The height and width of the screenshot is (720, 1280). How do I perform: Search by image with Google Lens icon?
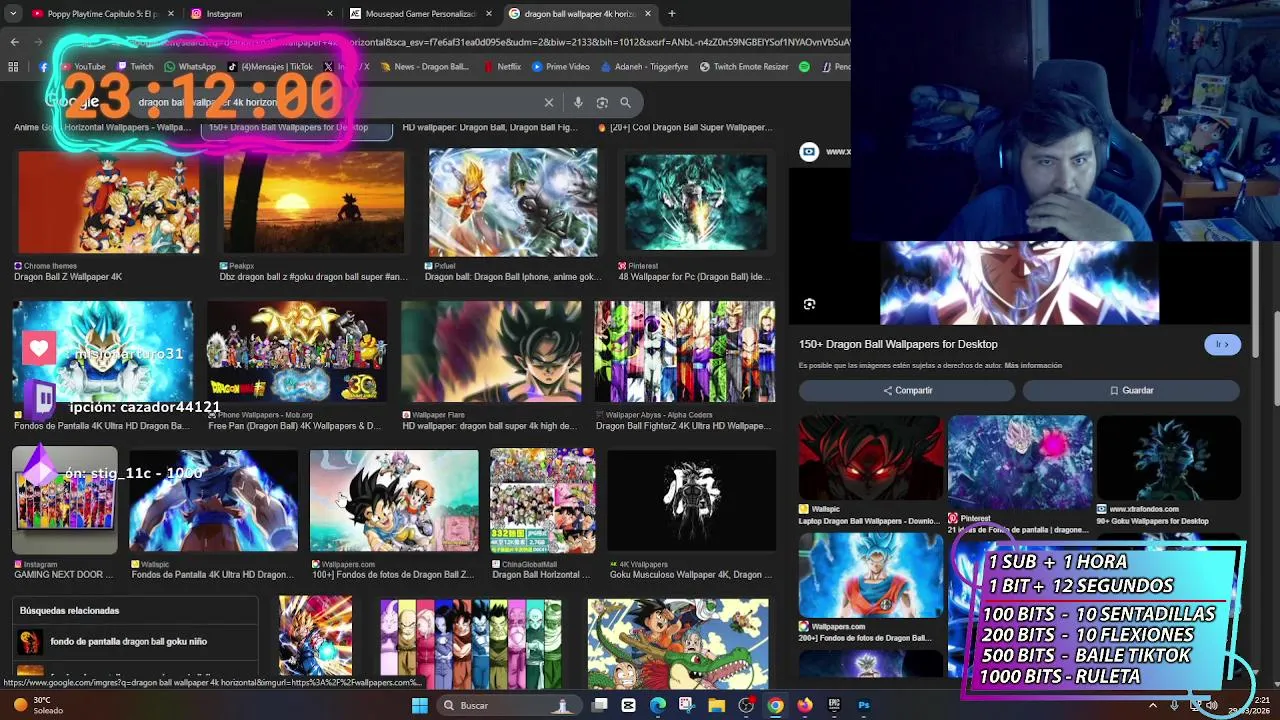pos(602,102)
